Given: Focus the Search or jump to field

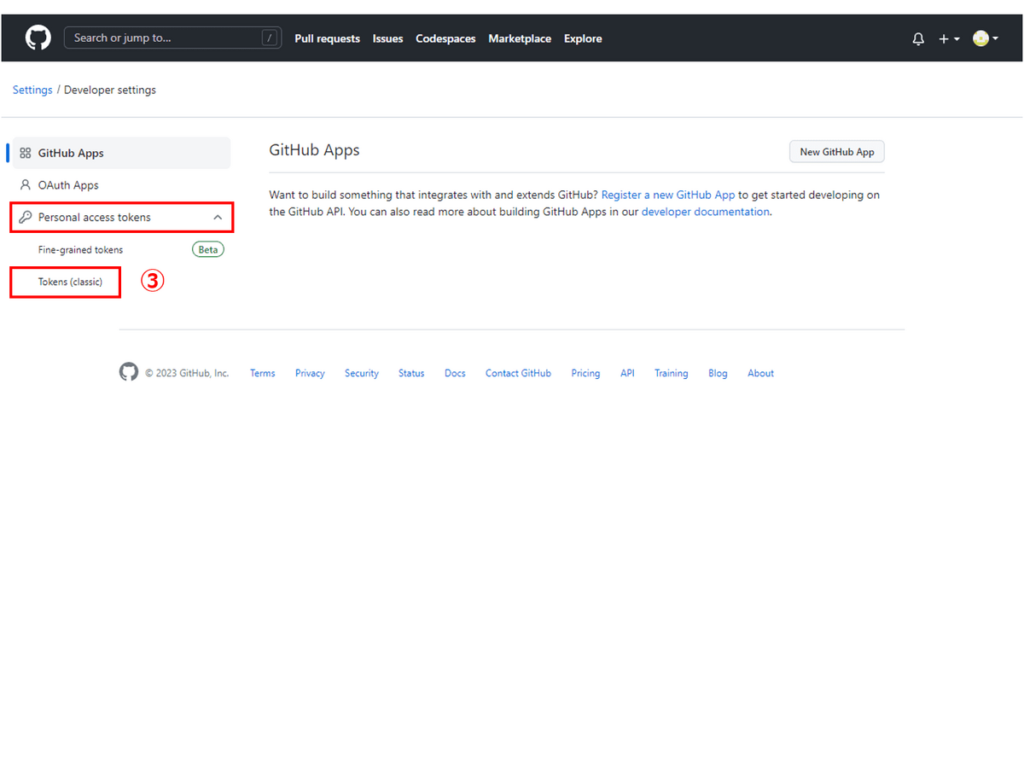Looking at the screenshot, I should 173,38.
